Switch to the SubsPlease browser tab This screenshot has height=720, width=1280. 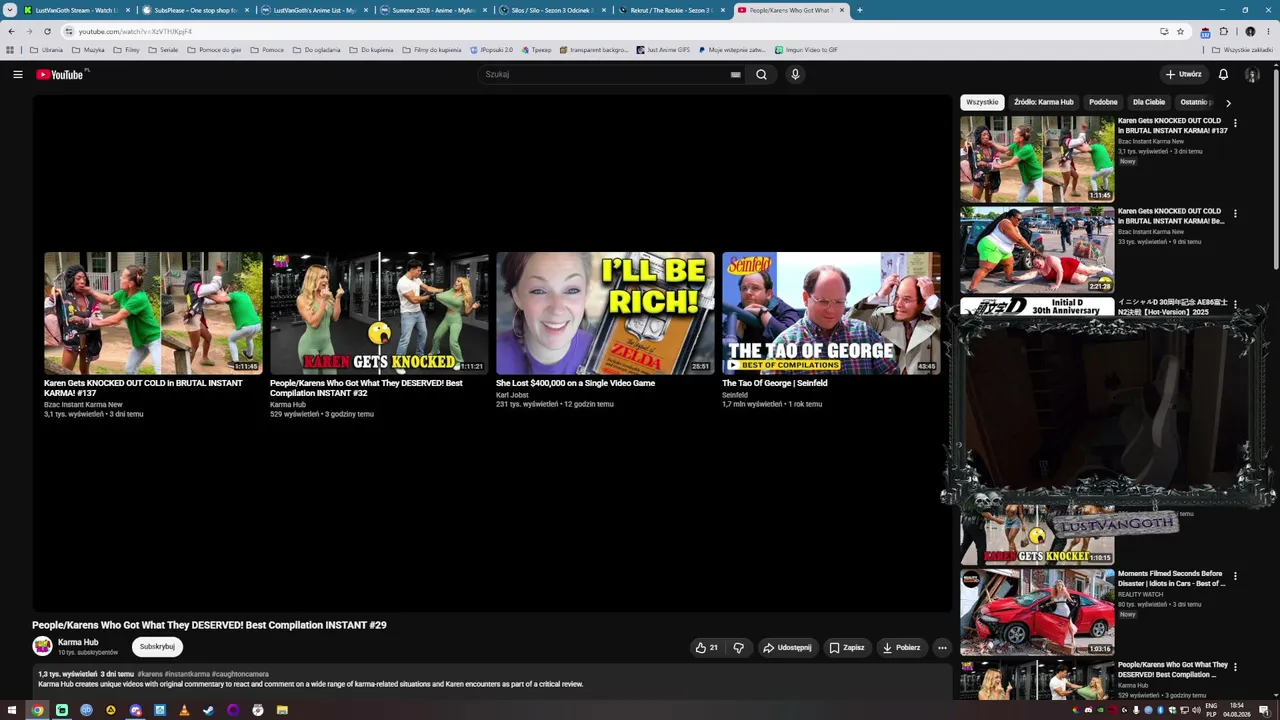point(196,10)
